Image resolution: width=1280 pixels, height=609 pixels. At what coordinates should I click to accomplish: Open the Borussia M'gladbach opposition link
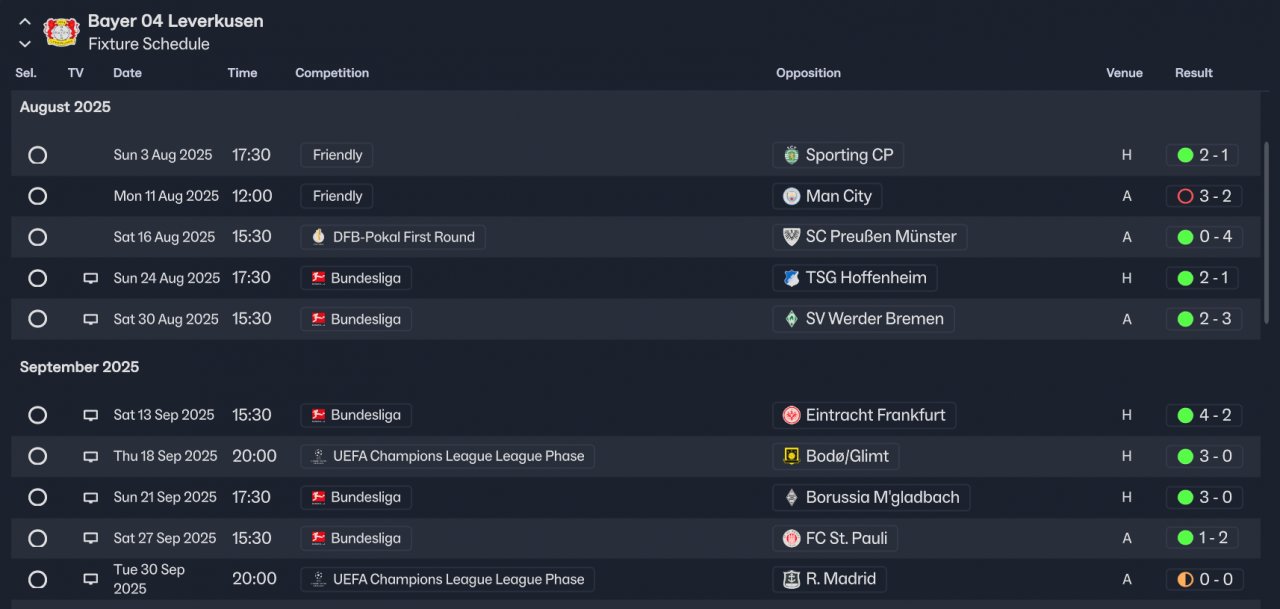click(871, 497)
